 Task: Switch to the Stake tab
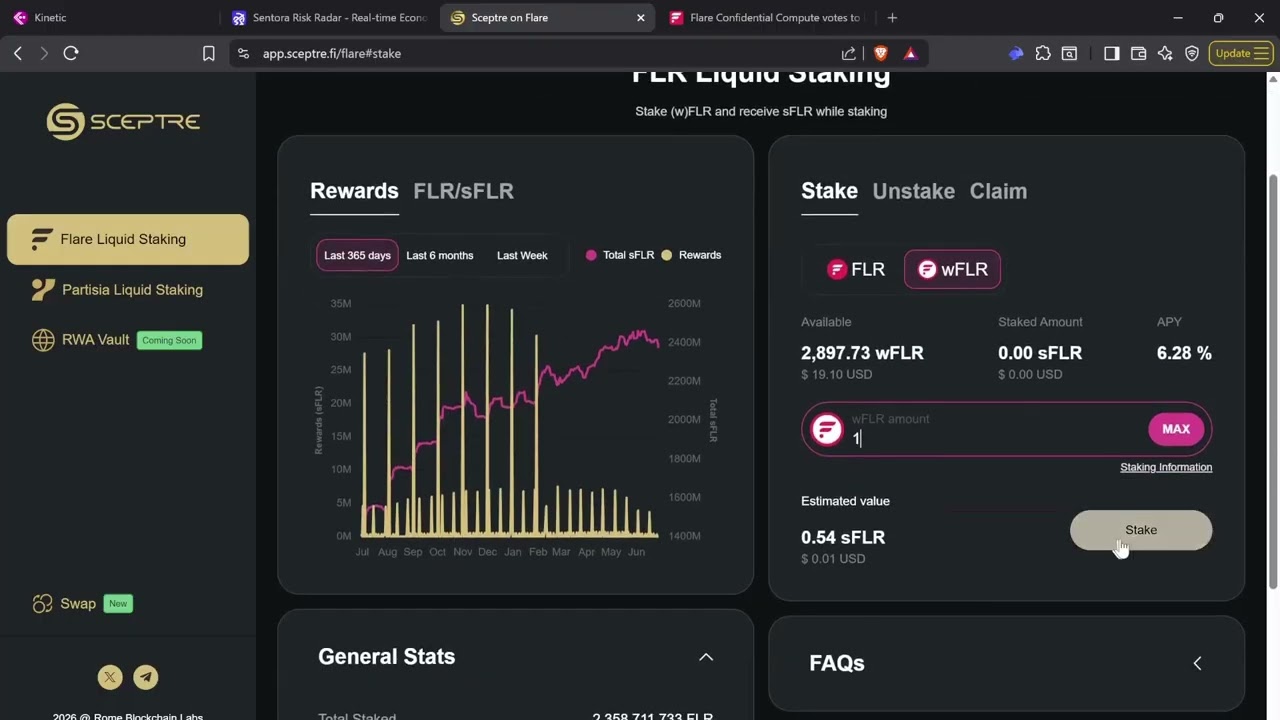pyautogui.click(x=829, y=191)
